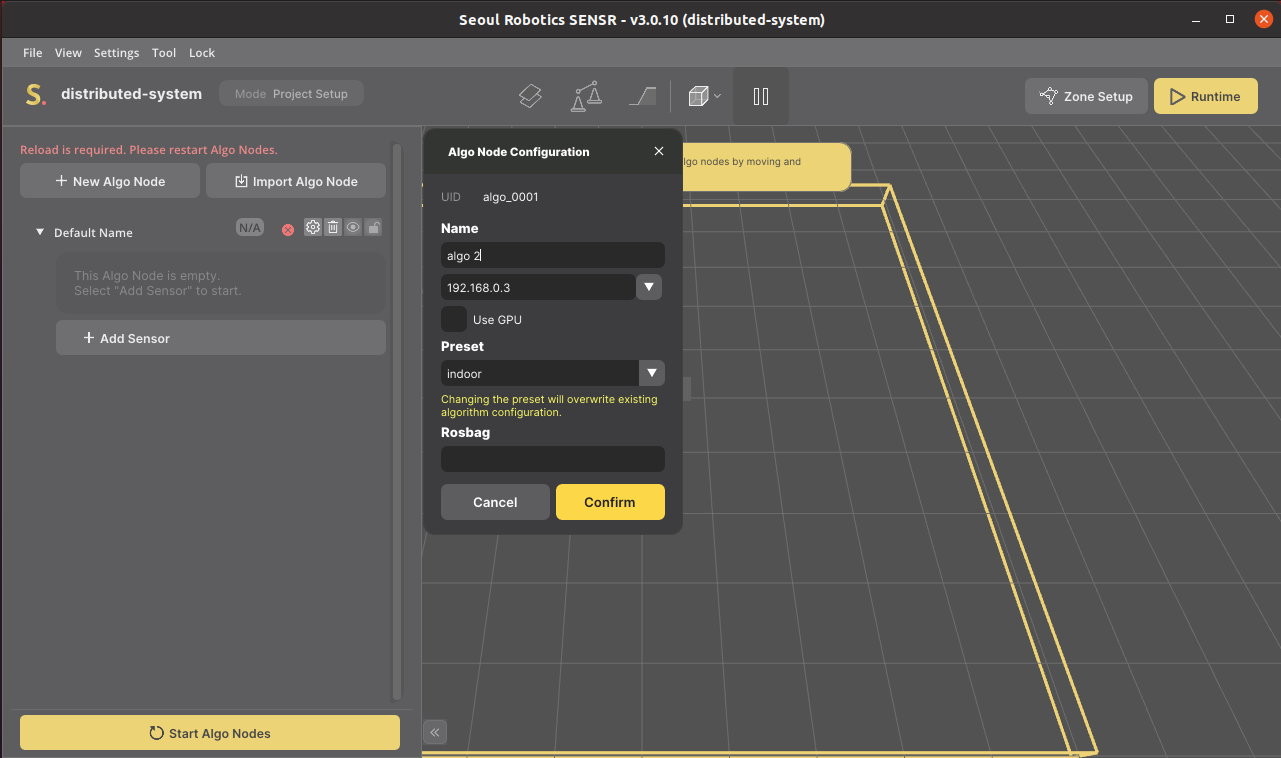Click the 192.168.0.3 address field
1281x758 pixels.
pos(538,287)
